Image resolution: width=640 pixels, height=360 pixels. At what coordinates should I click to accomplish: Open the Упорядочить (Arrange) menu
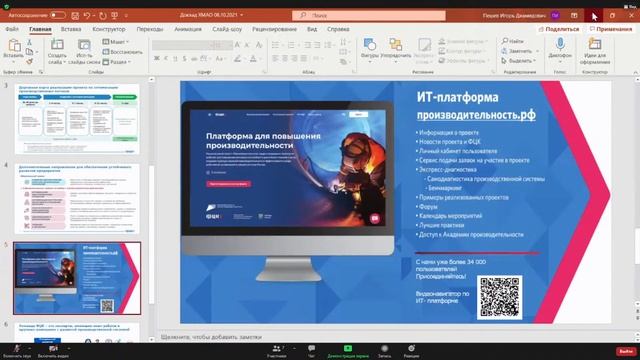[x=396, y=51]
